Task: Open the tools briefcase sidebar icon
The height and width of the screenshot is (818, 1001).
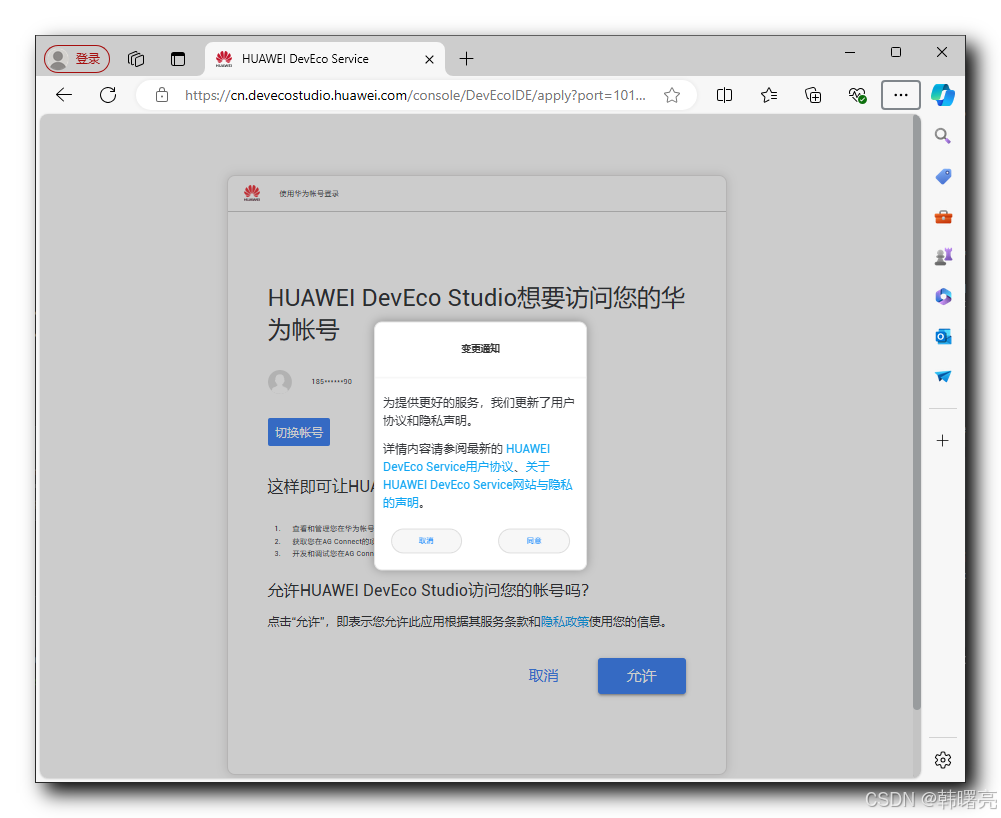Action: (x=943, y=217)
